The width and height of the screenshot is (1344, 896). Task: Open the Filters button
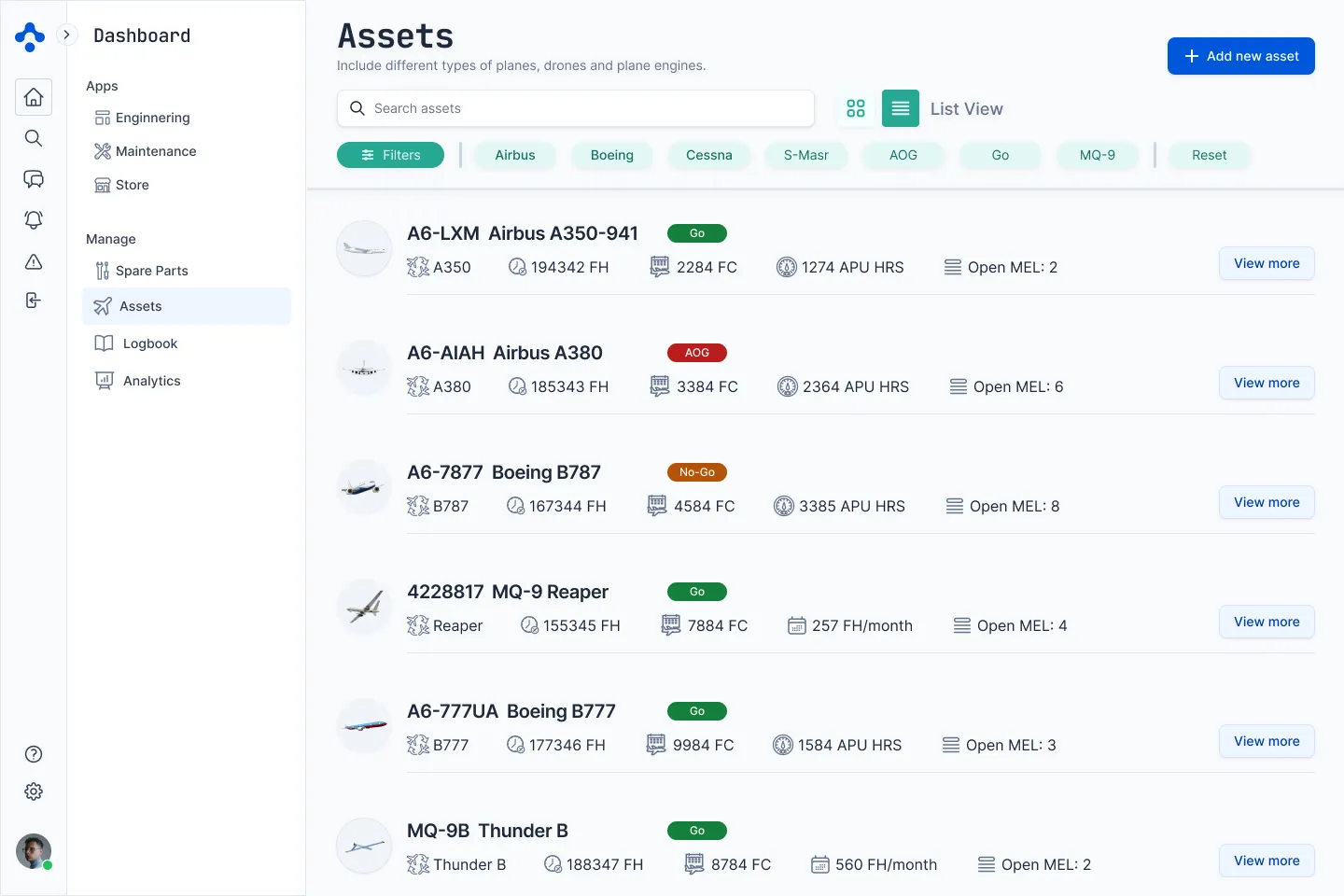[x=390, y=155]
